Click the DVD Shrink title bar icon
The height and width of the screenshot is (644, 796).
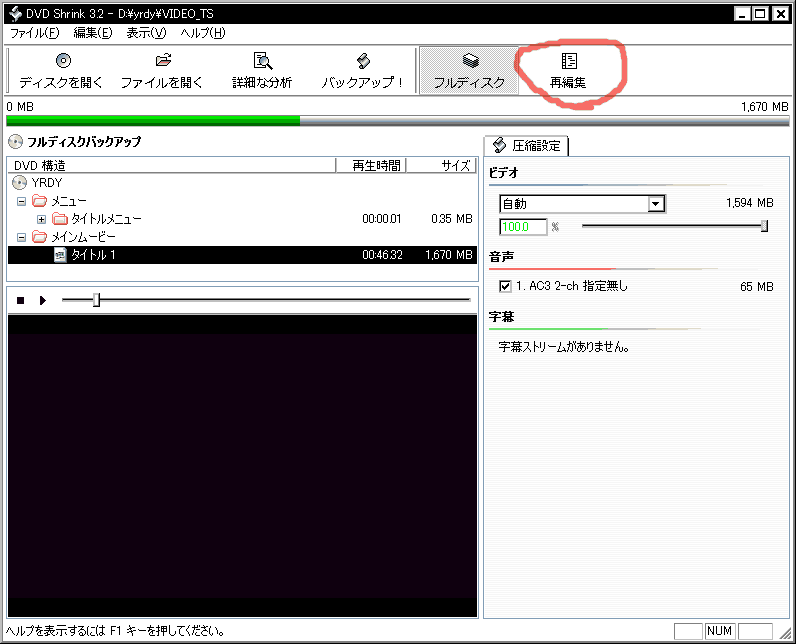pyautogui.click(x=15, y=14)
